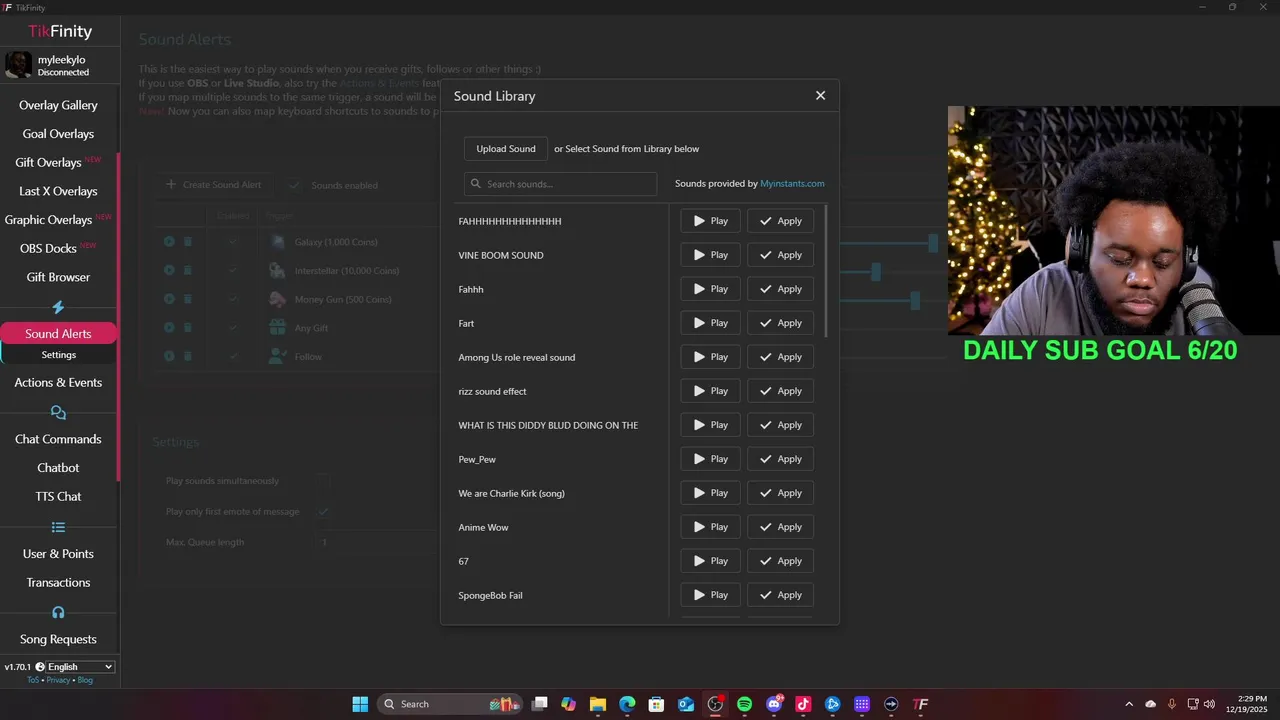This screenshot has width=1280, height=720.
Task: Open Last X Overlays in sidebar
Action: pyautogui.click(x=58, y=191)
